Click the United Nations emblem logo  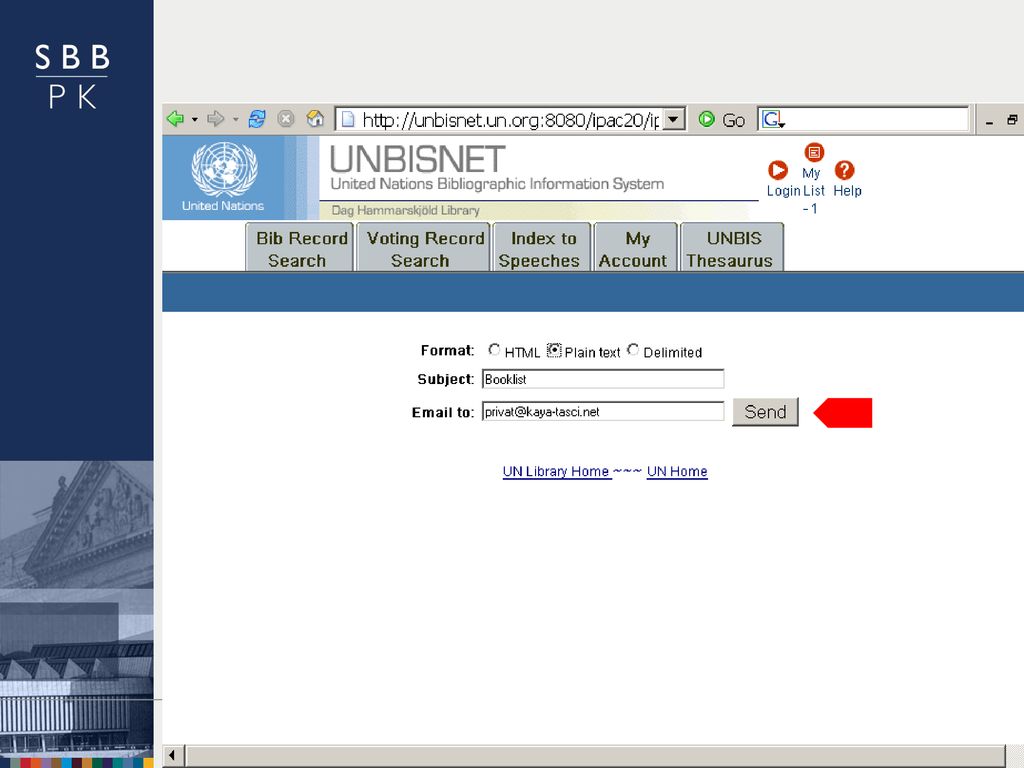click(x=224, y=169)
